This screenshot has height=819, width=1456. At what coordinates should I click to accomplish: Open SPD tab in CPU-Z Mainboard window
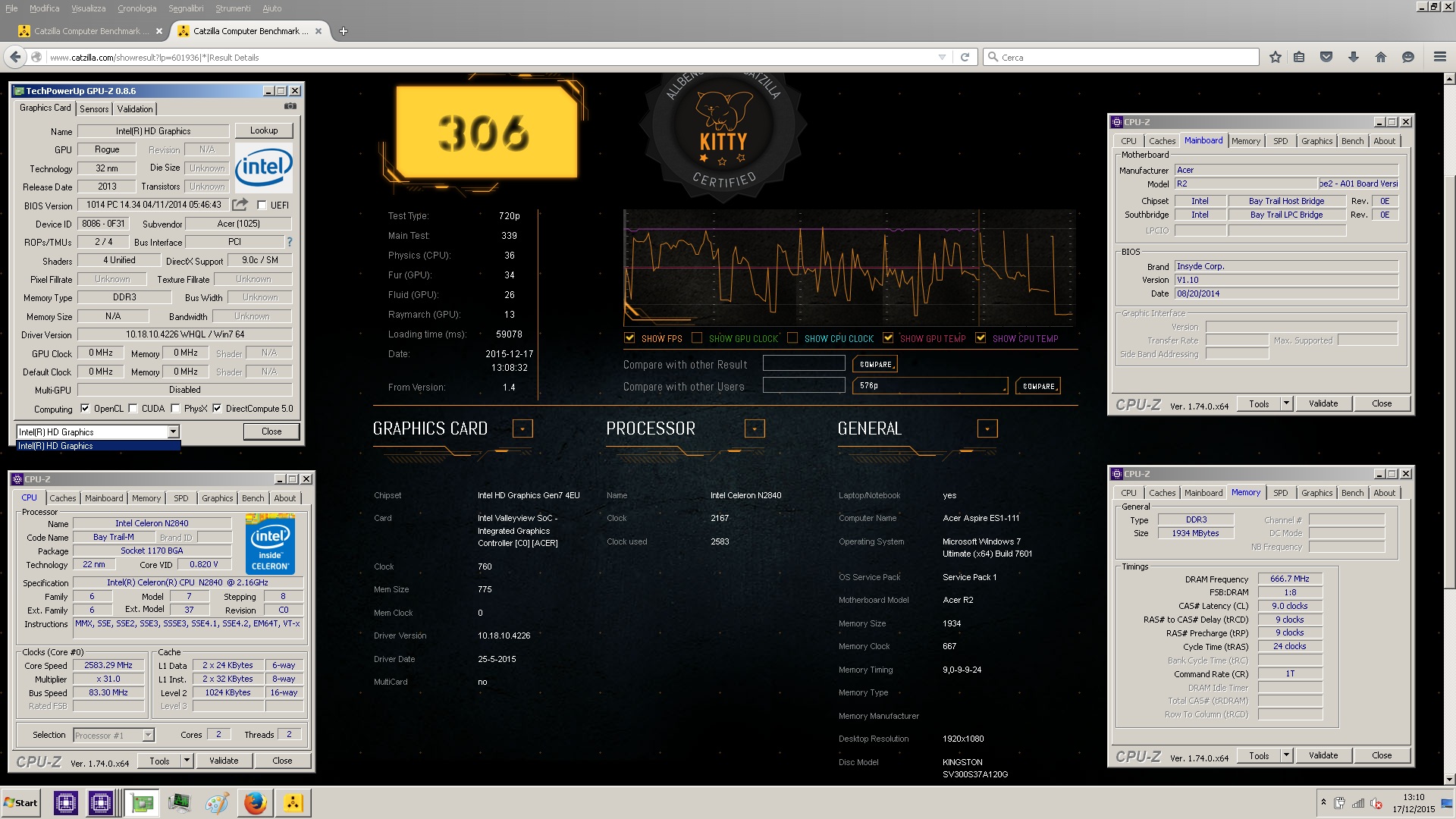pyautogui.click(x=1281, y=141)
